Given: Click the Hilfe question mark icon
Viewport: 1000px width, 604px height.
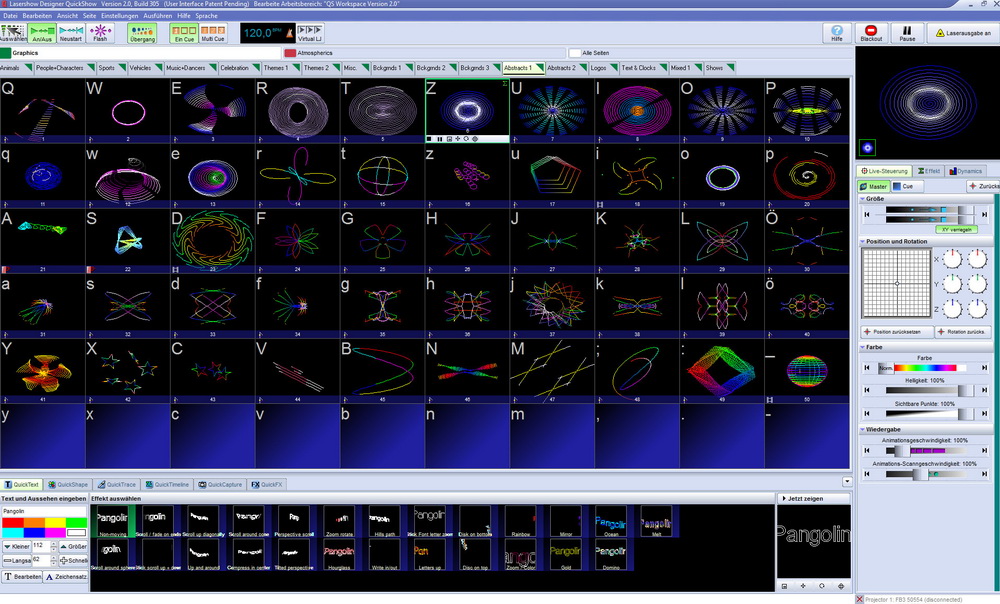Looking at the screenshot, I should click(836, 33).
